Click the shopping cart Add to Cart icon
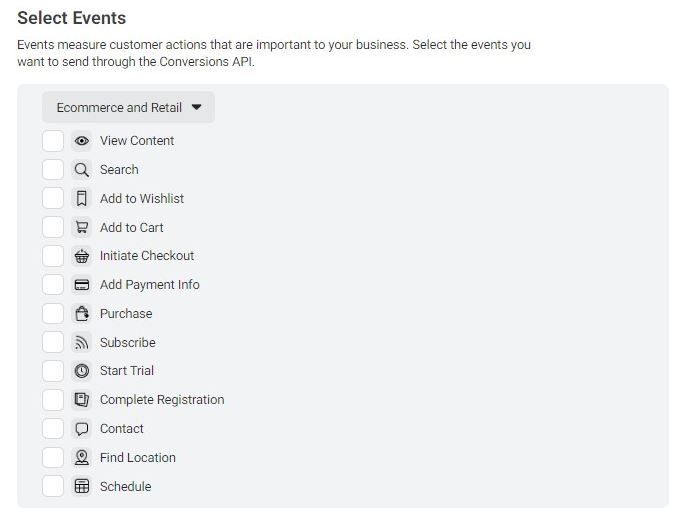The height and width of the screenshot is (526, 687). point(81,228)
